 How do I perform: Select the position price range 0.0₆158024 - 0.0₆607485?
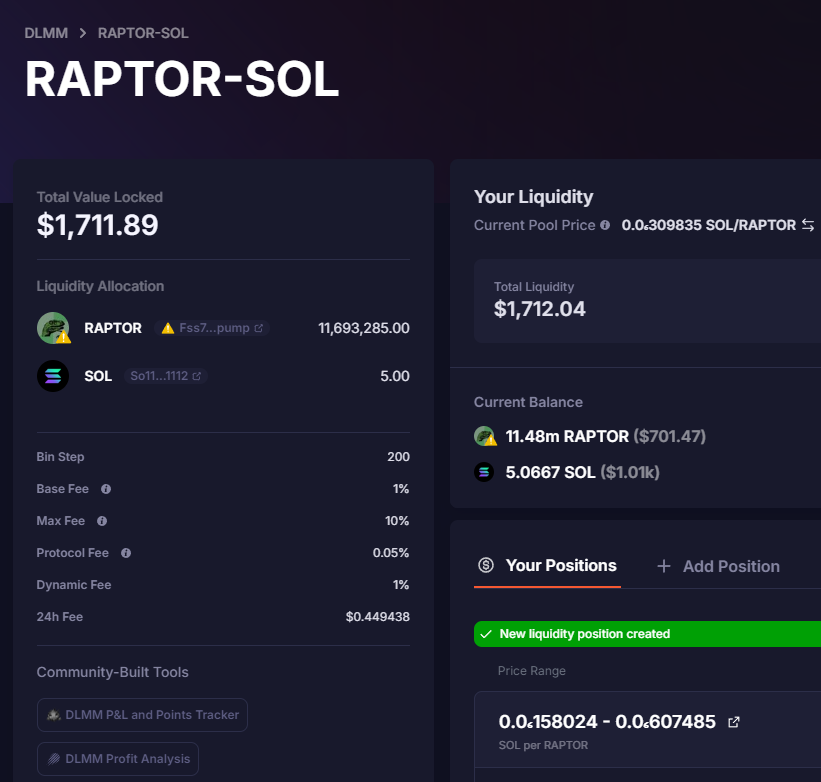click(x=607, y=722)
